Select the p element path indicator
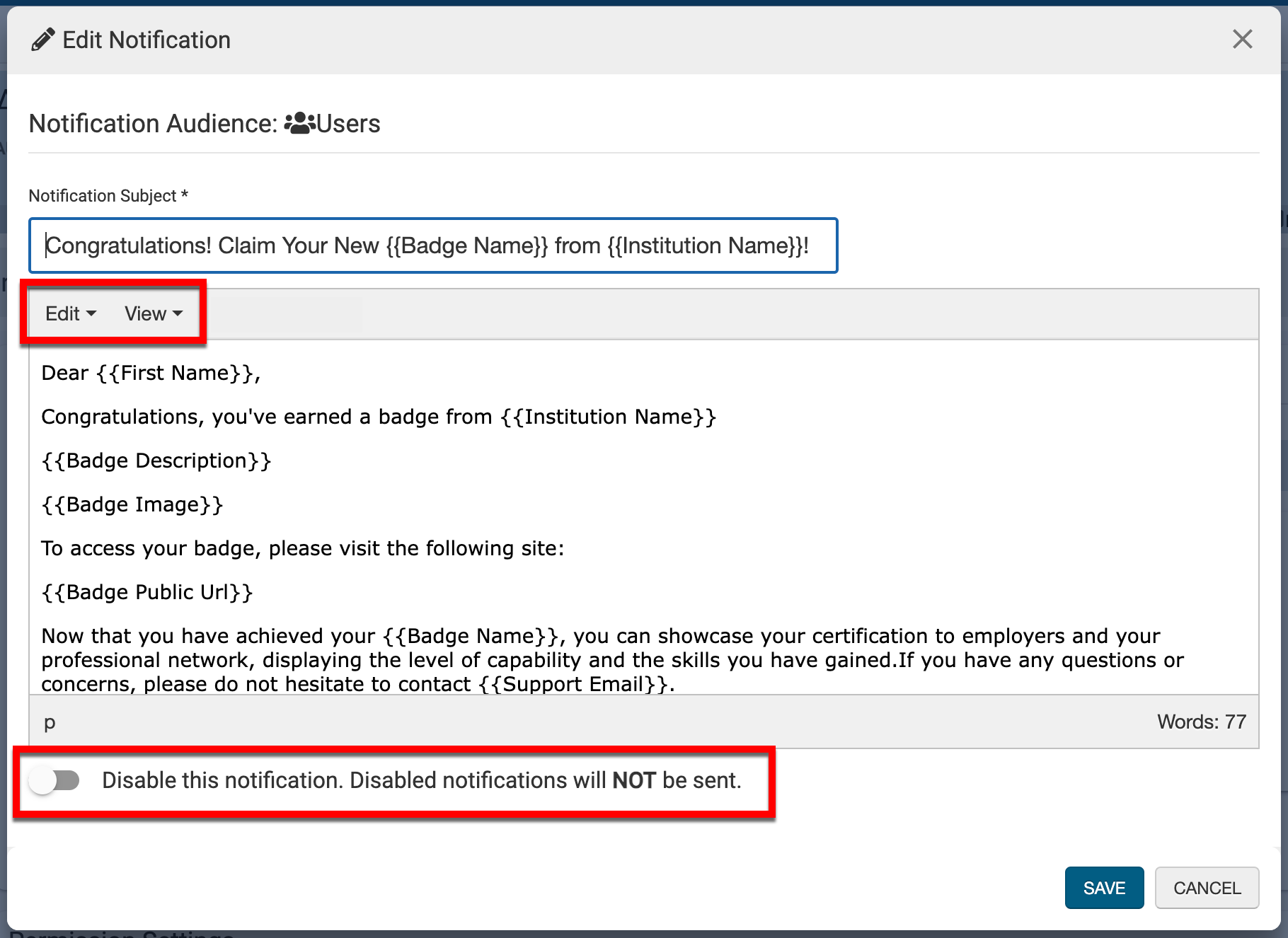1288x938 pixels. pyautogui.click(x=50, y=722)
